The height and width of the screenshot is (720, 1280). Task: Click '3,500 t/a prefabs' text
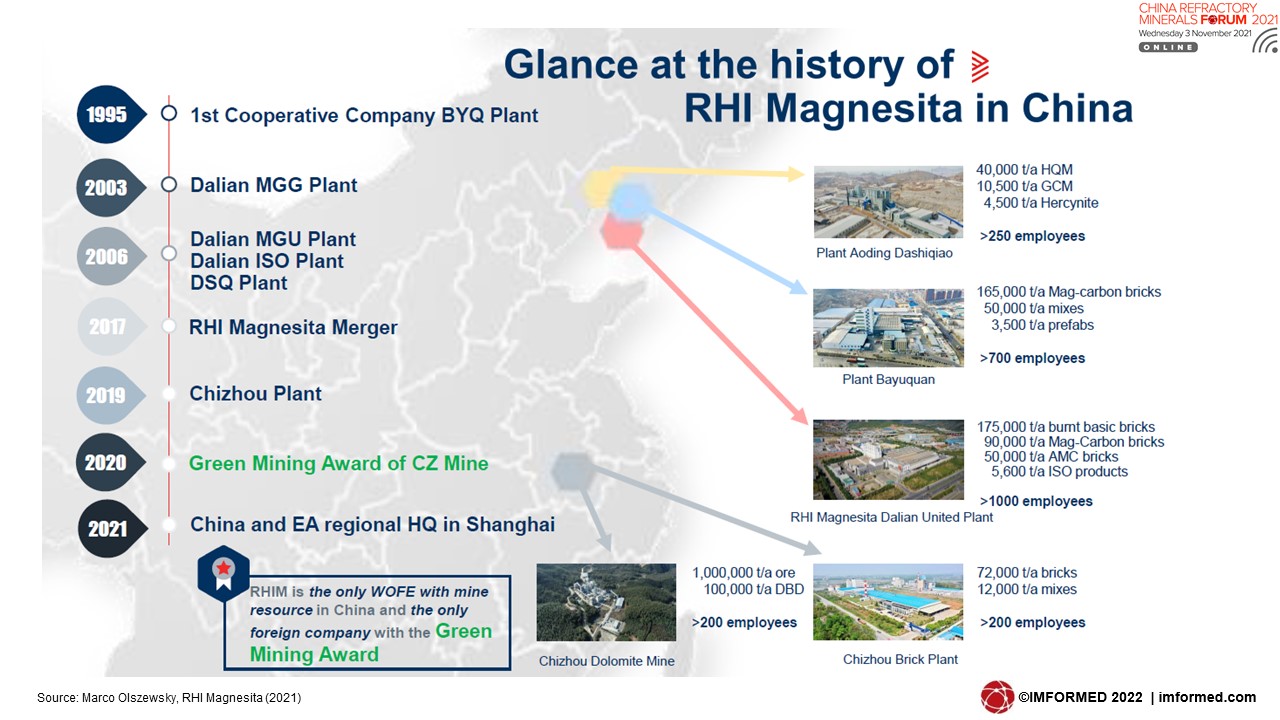(x=1043, y=325)
